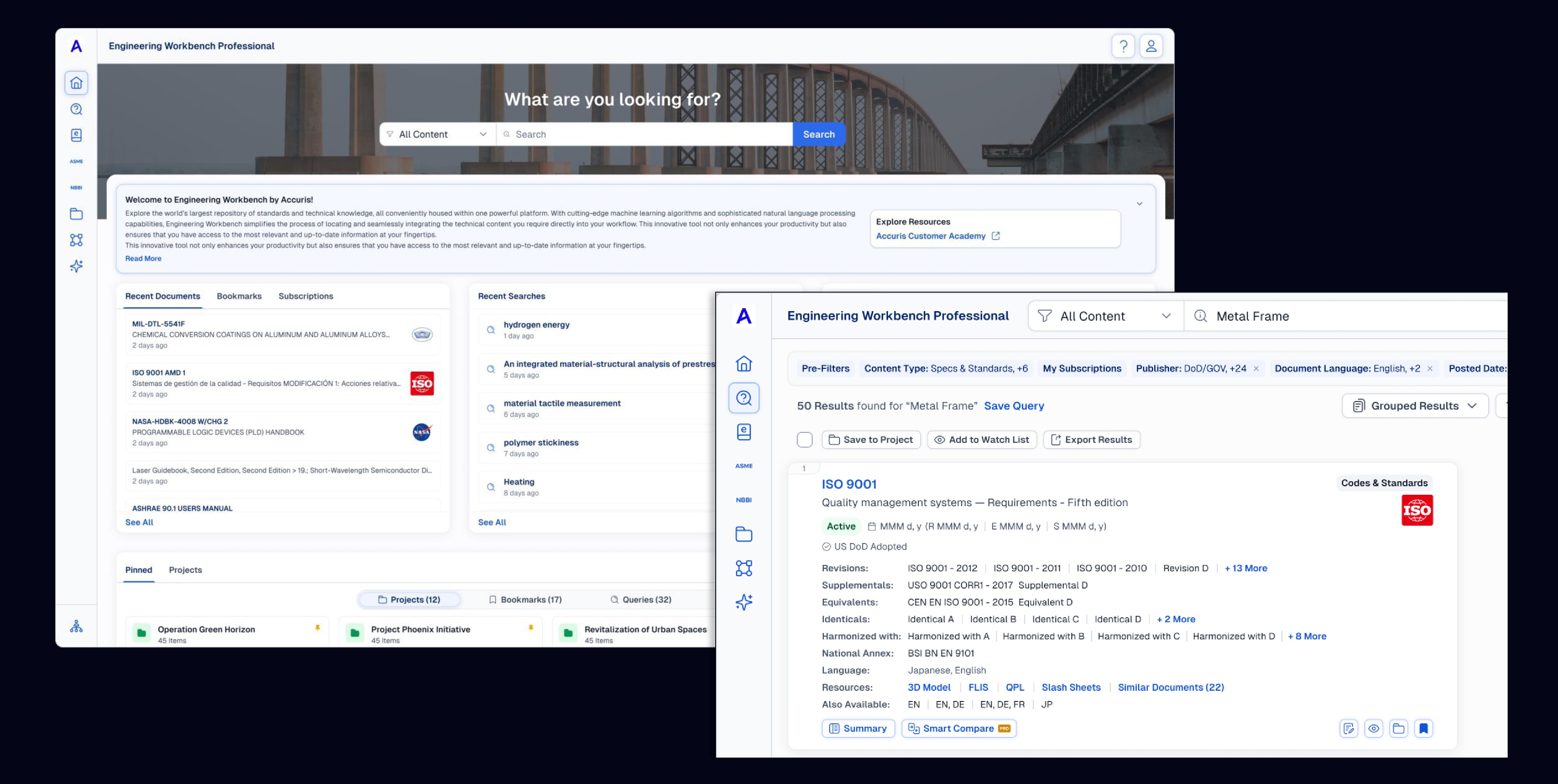
Task: Open NBBI icon in front results window sidebar
Action: point(744,500)
